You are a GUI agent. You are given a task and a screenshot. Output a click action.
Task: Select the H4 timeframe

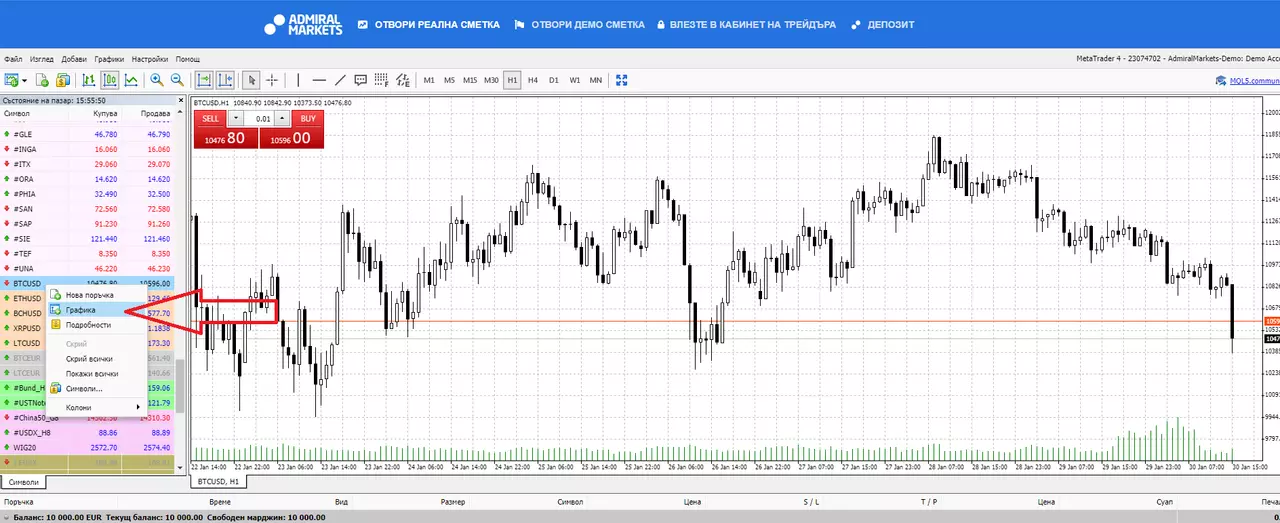(533, 80)
